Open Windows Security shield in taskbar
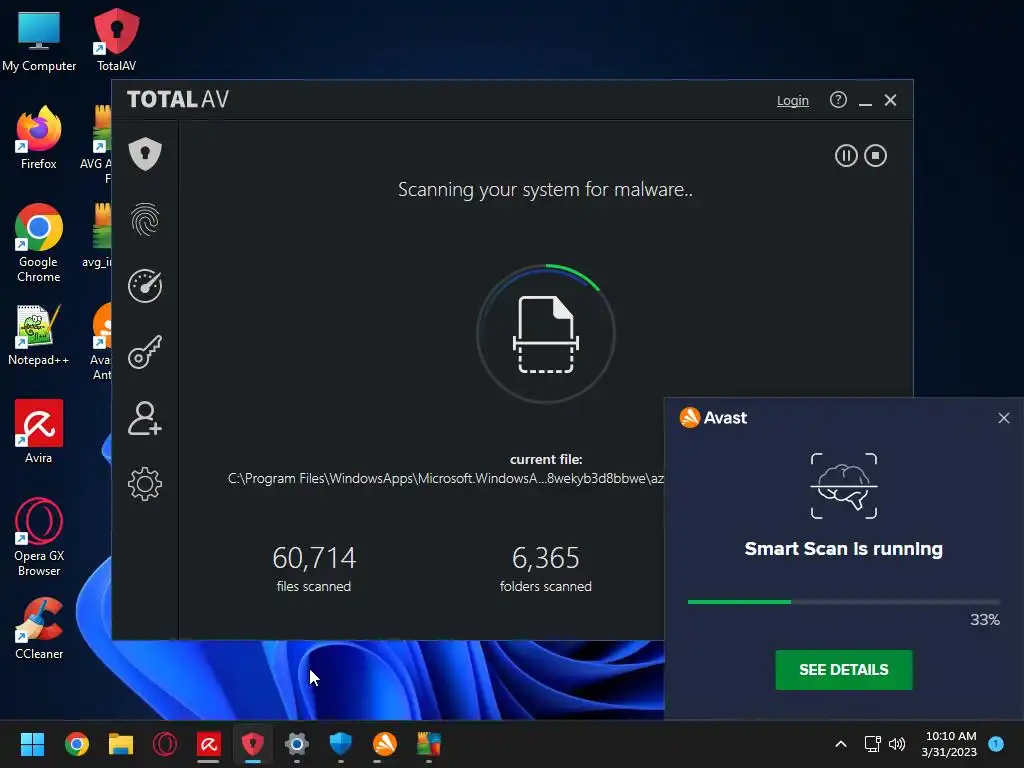 (x=340, y=744)
